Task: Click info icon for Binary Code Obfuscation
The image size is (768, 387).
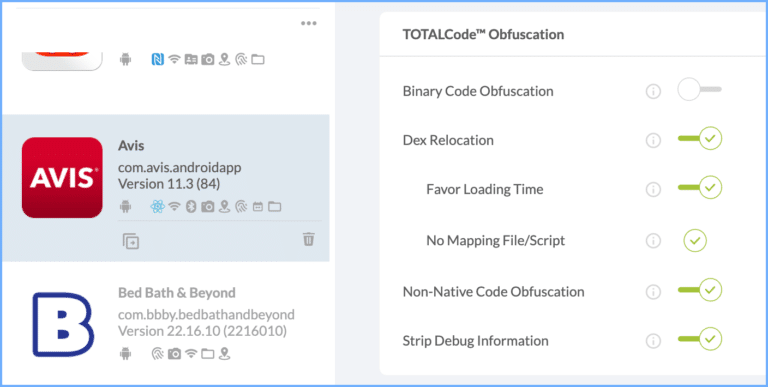Action: (653, 91)
